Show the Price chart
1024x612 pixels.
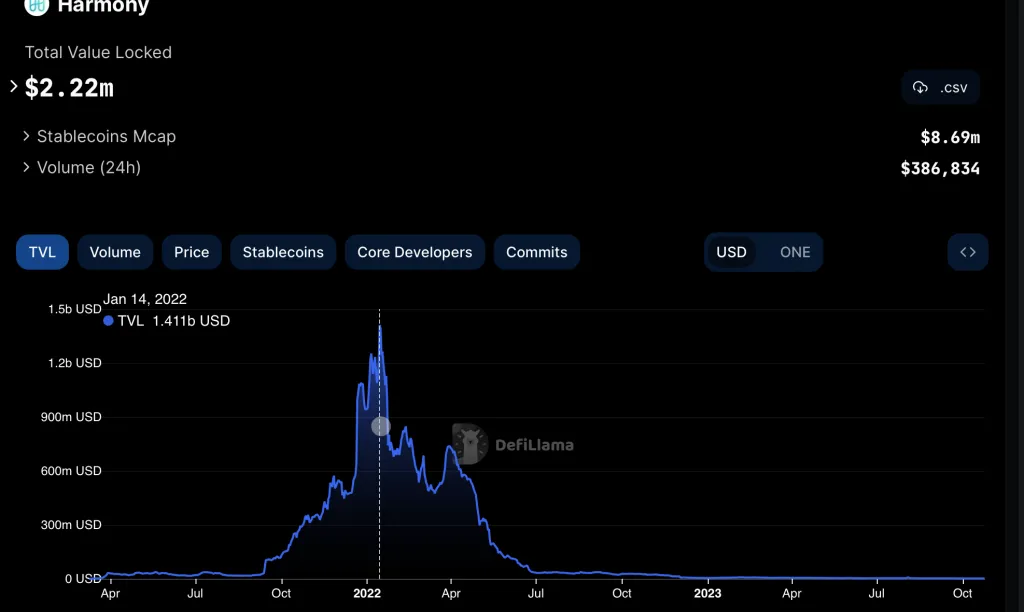pyautogui.click(x=191, y=252)
